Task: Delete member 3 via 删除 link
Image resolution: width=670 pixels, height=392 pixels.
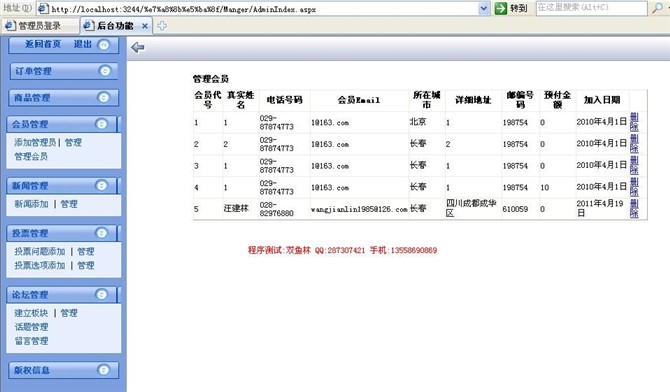Action: [634, 165]
